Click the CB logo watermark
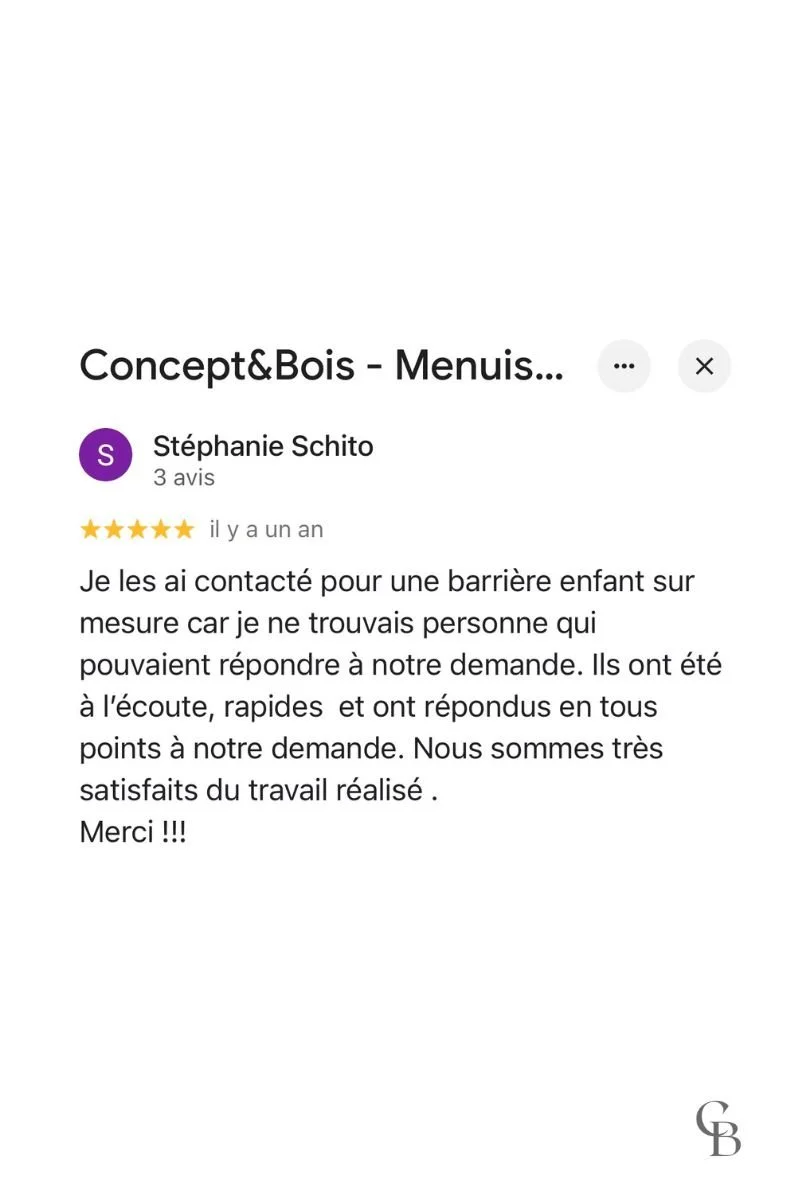The image size is (800, 1200). click(x=719, y=1127)
